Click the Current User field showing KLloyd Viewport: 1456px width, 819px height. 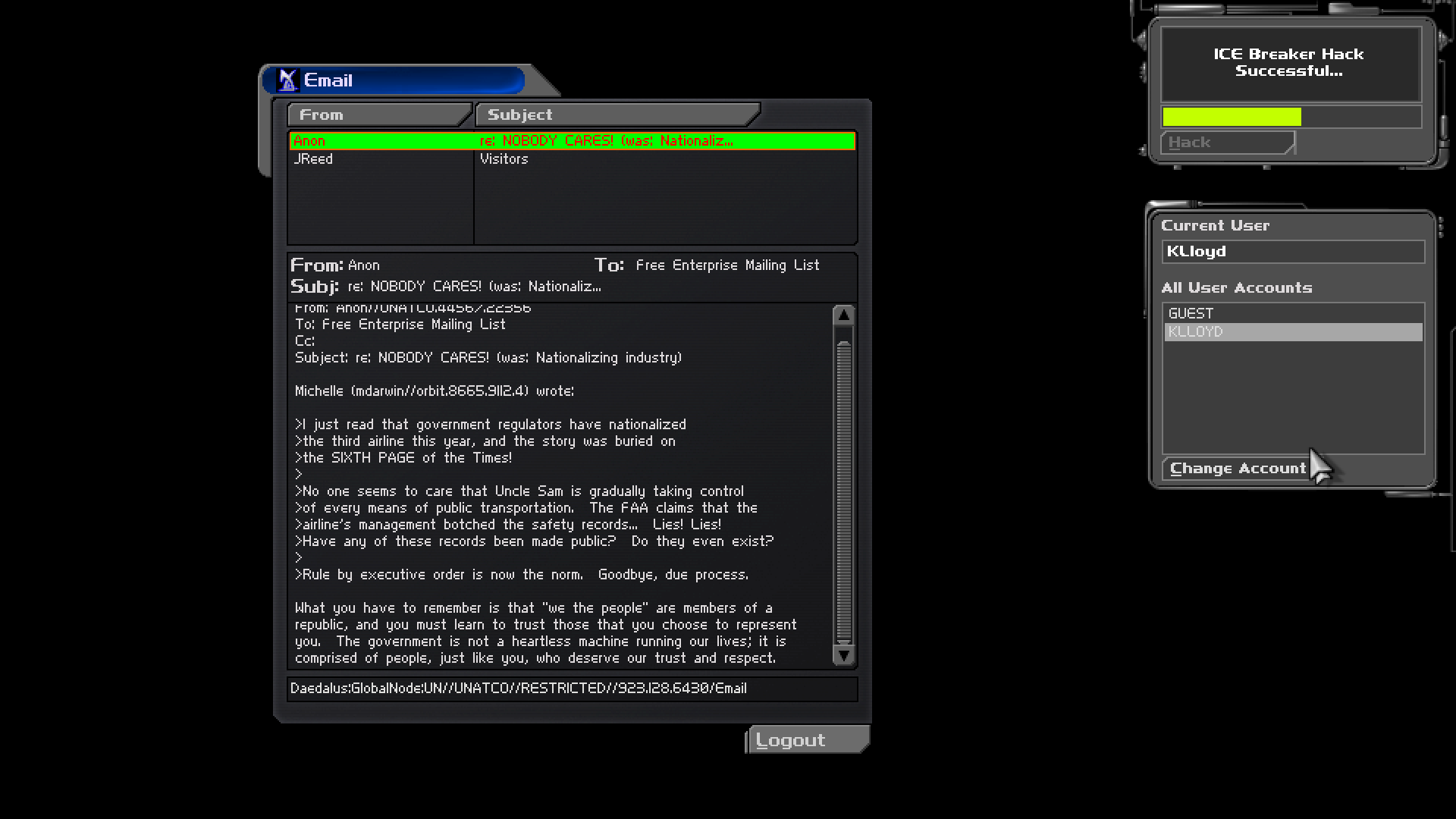point(1293,252)
